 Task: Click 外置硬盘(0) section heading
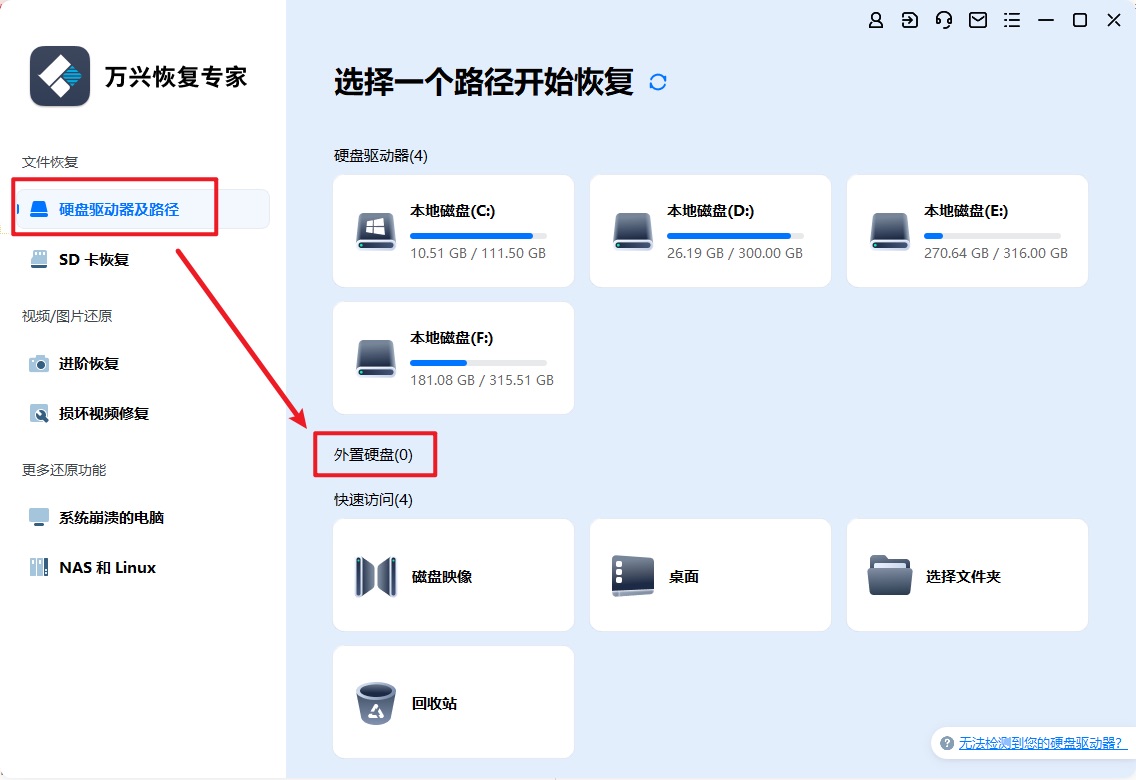coord(373,455)
